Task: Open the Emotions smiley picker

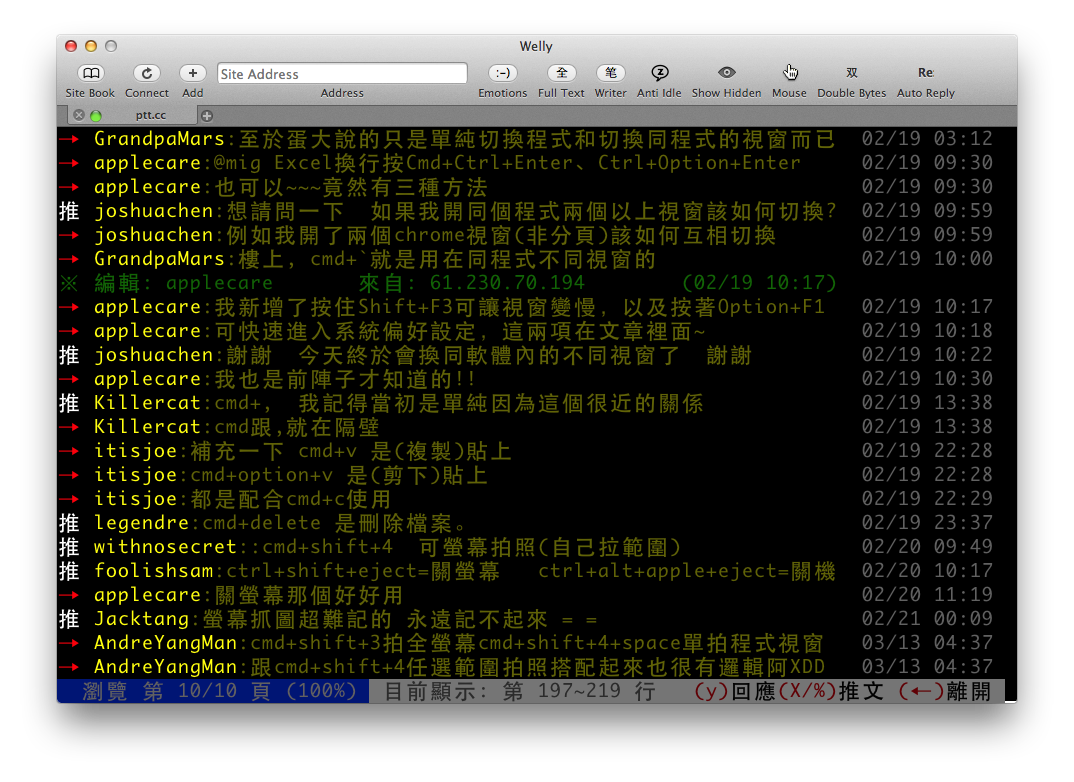Action: click(502, 73)
